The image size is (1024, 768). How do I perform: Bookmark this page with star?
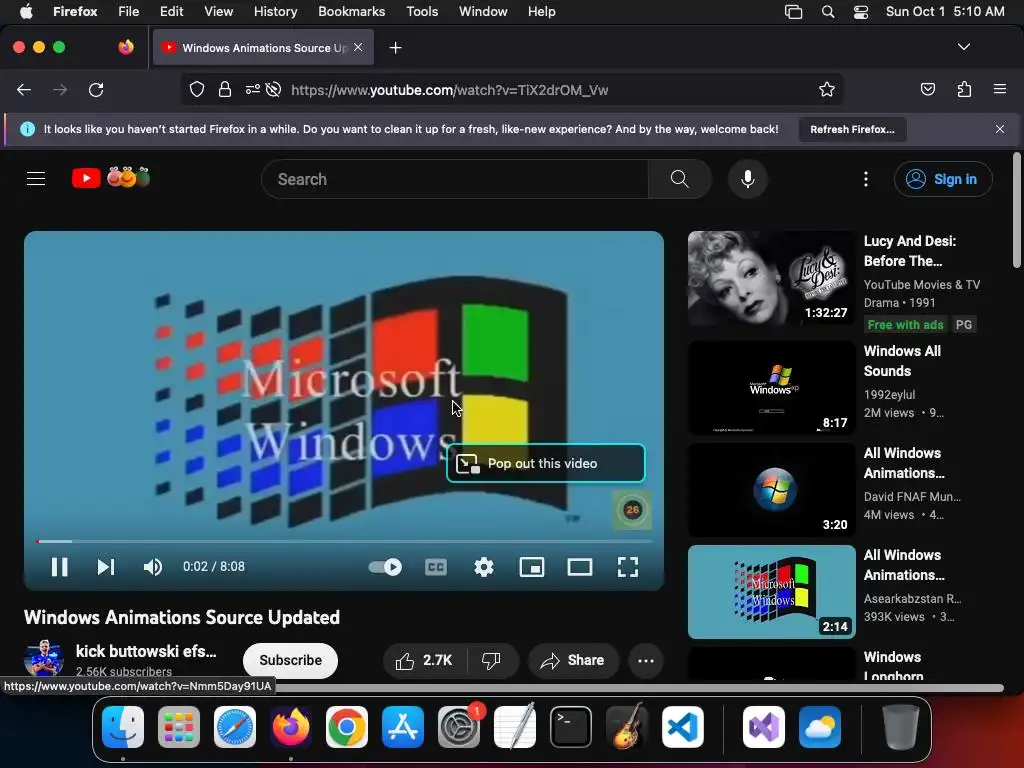[x=827, y=89]
